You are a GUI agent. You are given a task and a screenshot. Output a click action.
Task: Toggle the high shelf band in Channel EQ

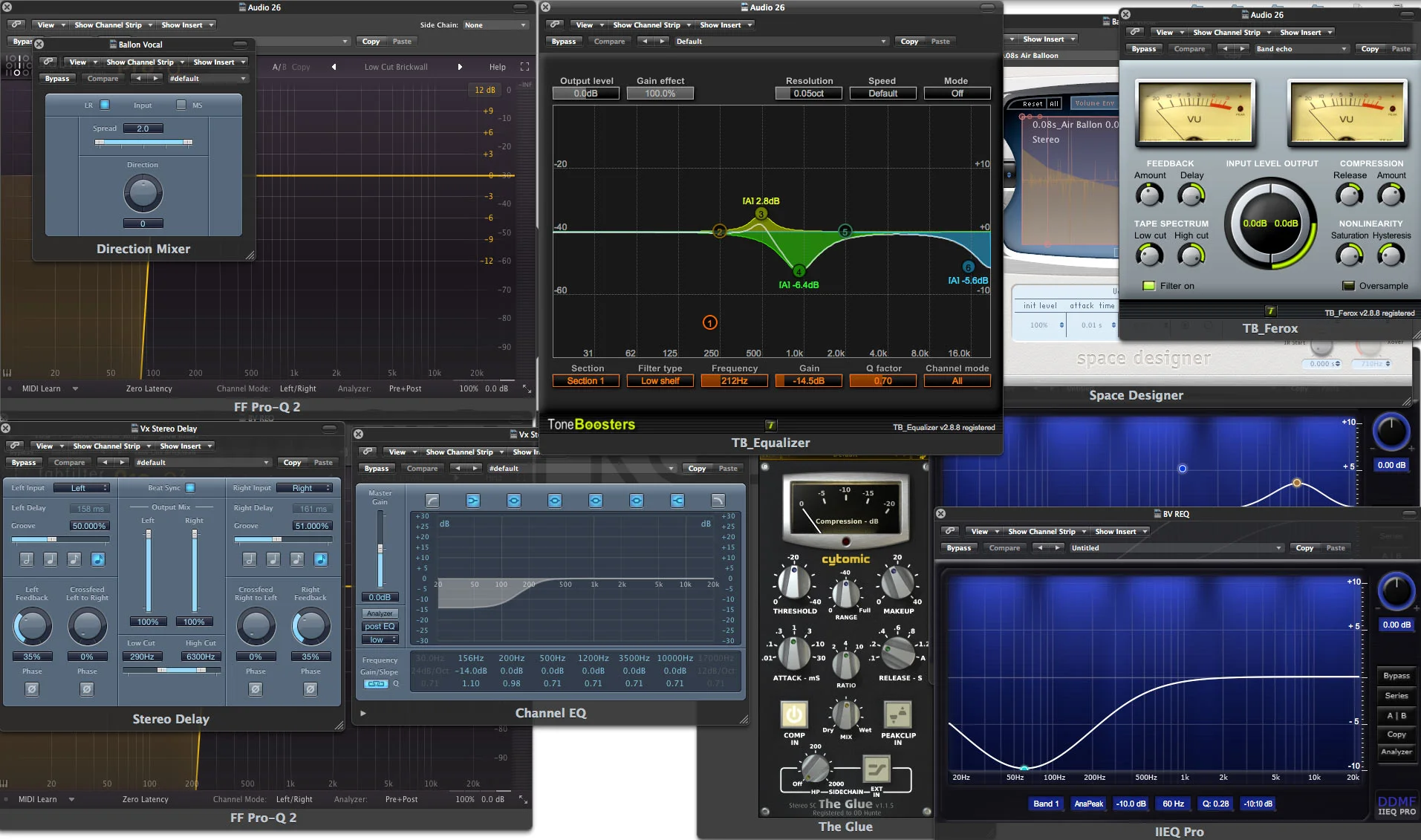click(677, 501)
